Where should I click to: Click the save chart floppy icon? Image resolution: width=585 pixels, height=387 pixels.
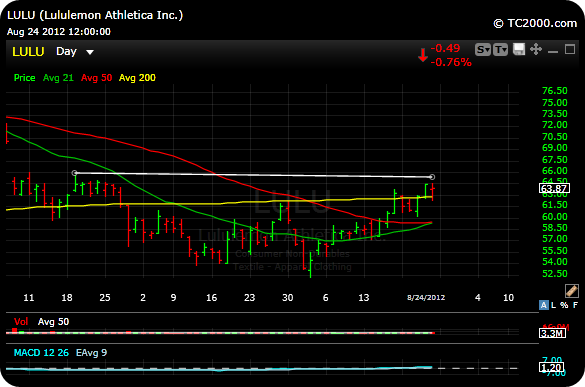519,49
